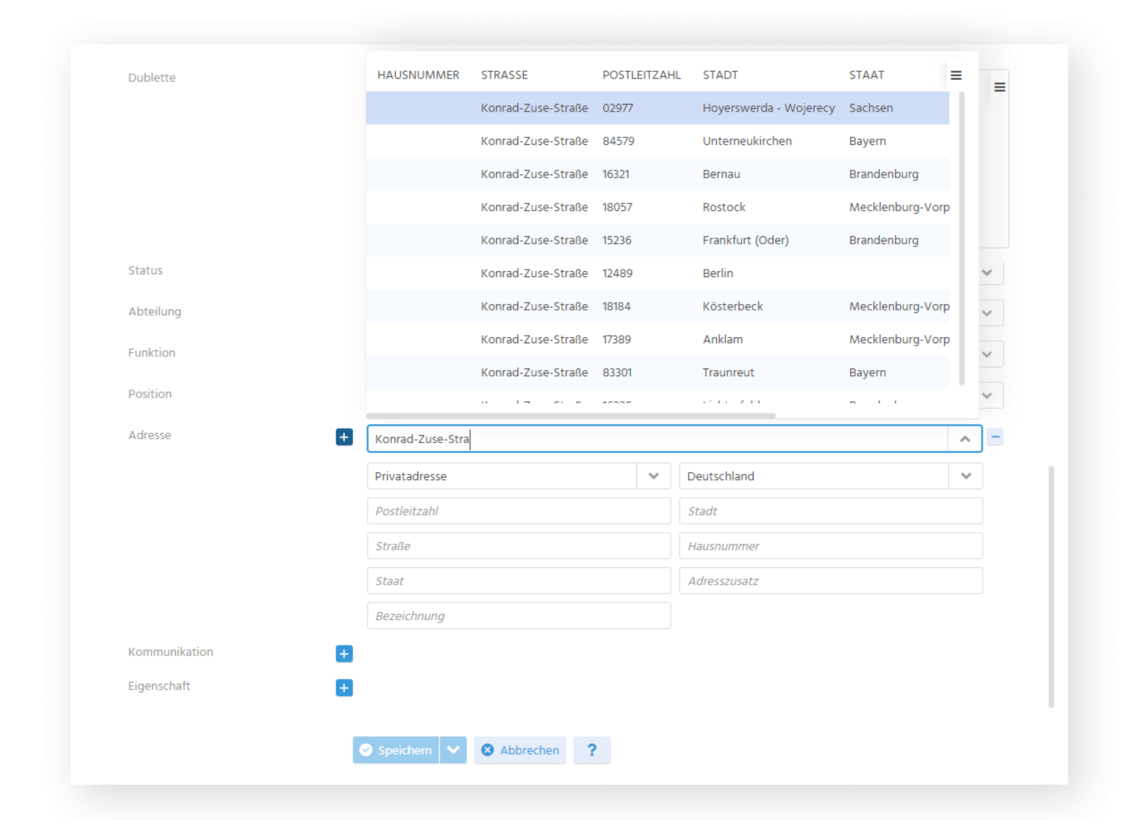Open the Speichern split button arrow

pos(453,750)
